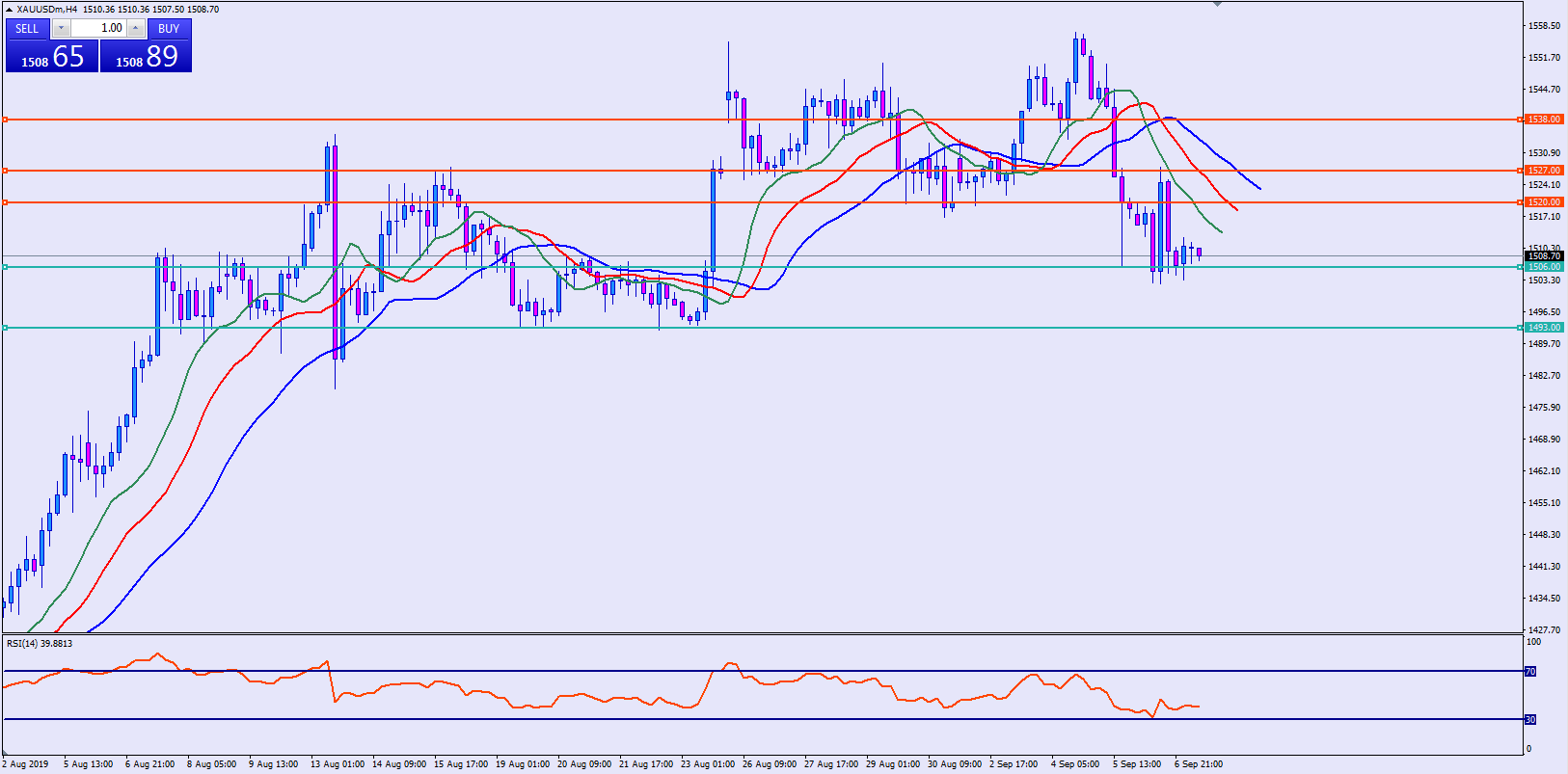1568x774 pixels.
Task: Click the RSI level 70 label
Action: click(1529, 671)
